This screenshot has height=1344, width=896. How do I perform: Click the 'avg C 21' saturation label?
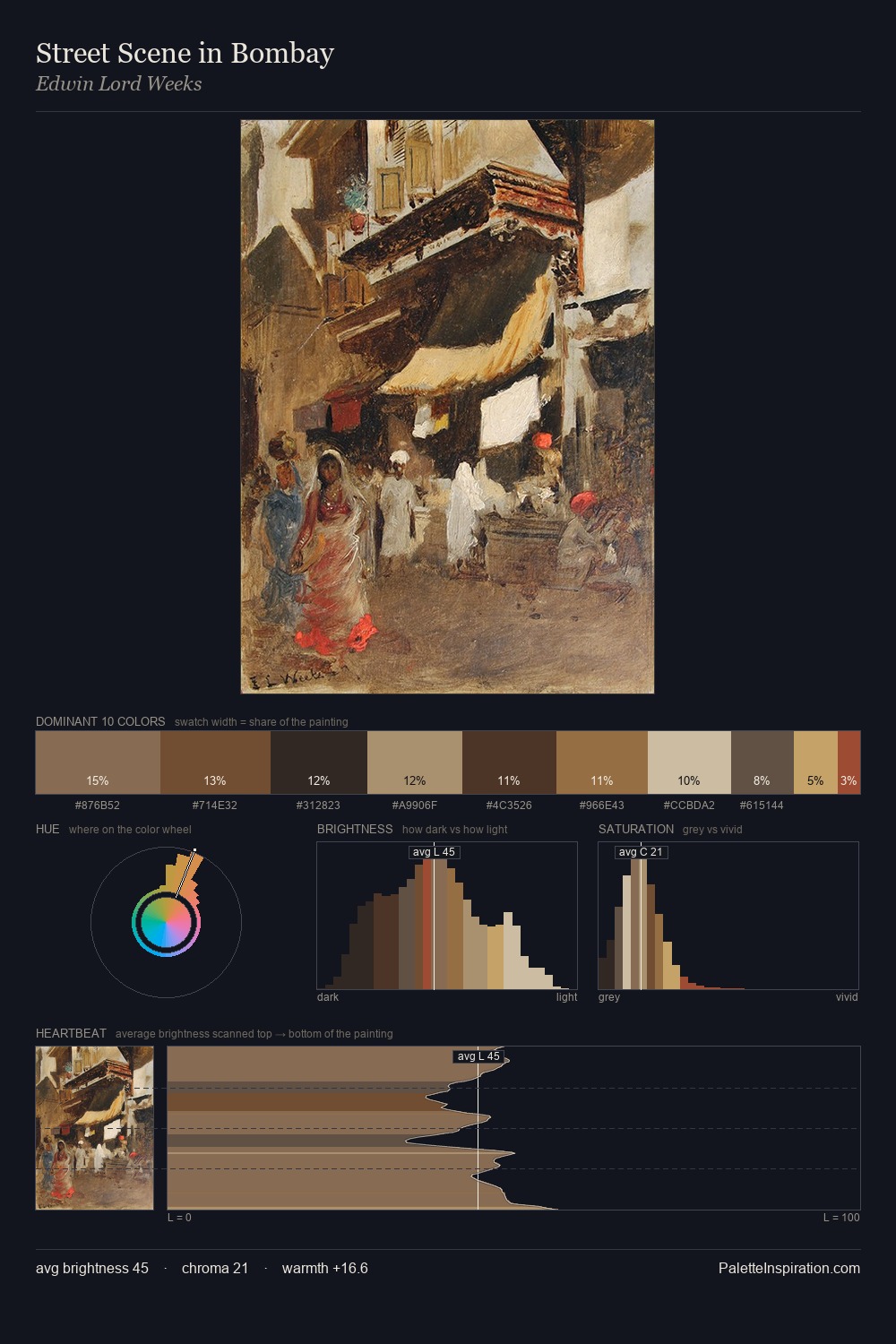[641, 852]
